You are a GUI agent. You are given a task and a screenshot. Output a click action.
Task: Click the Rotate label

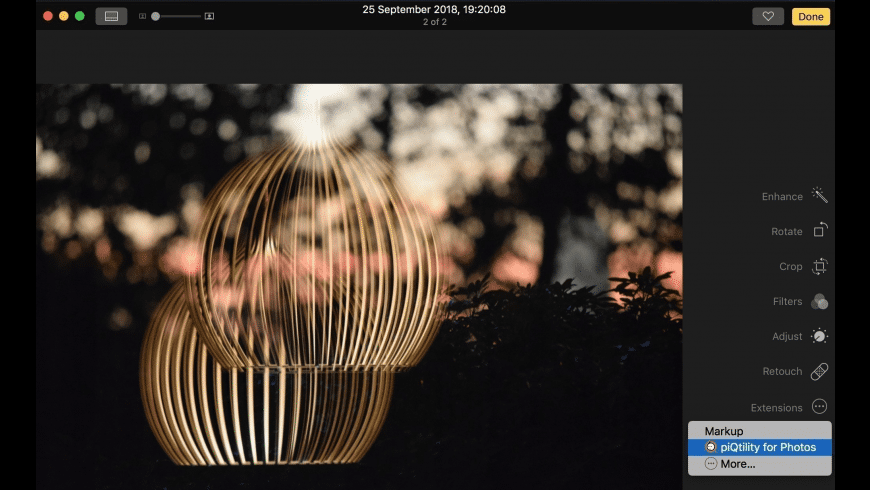point(786,231)
